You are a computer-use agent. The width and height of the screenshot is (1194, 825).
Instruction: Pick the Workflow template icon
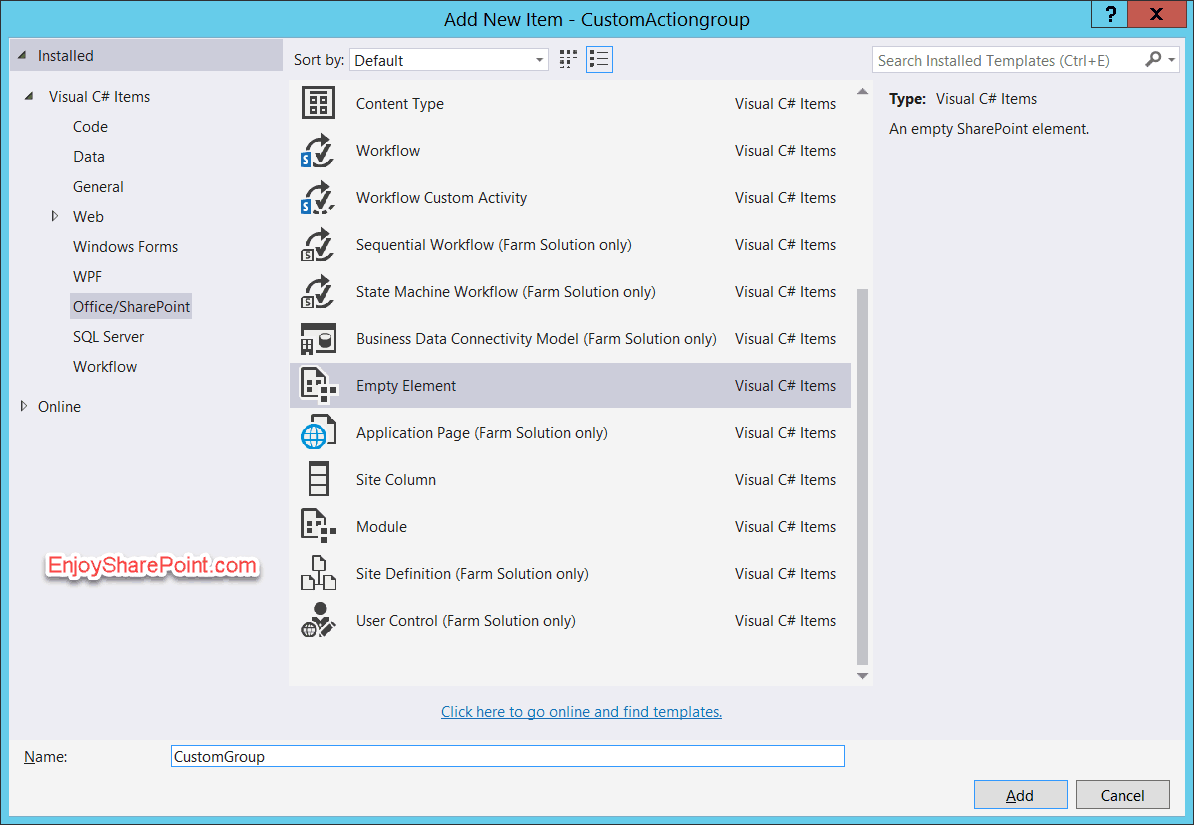(318, 150)
